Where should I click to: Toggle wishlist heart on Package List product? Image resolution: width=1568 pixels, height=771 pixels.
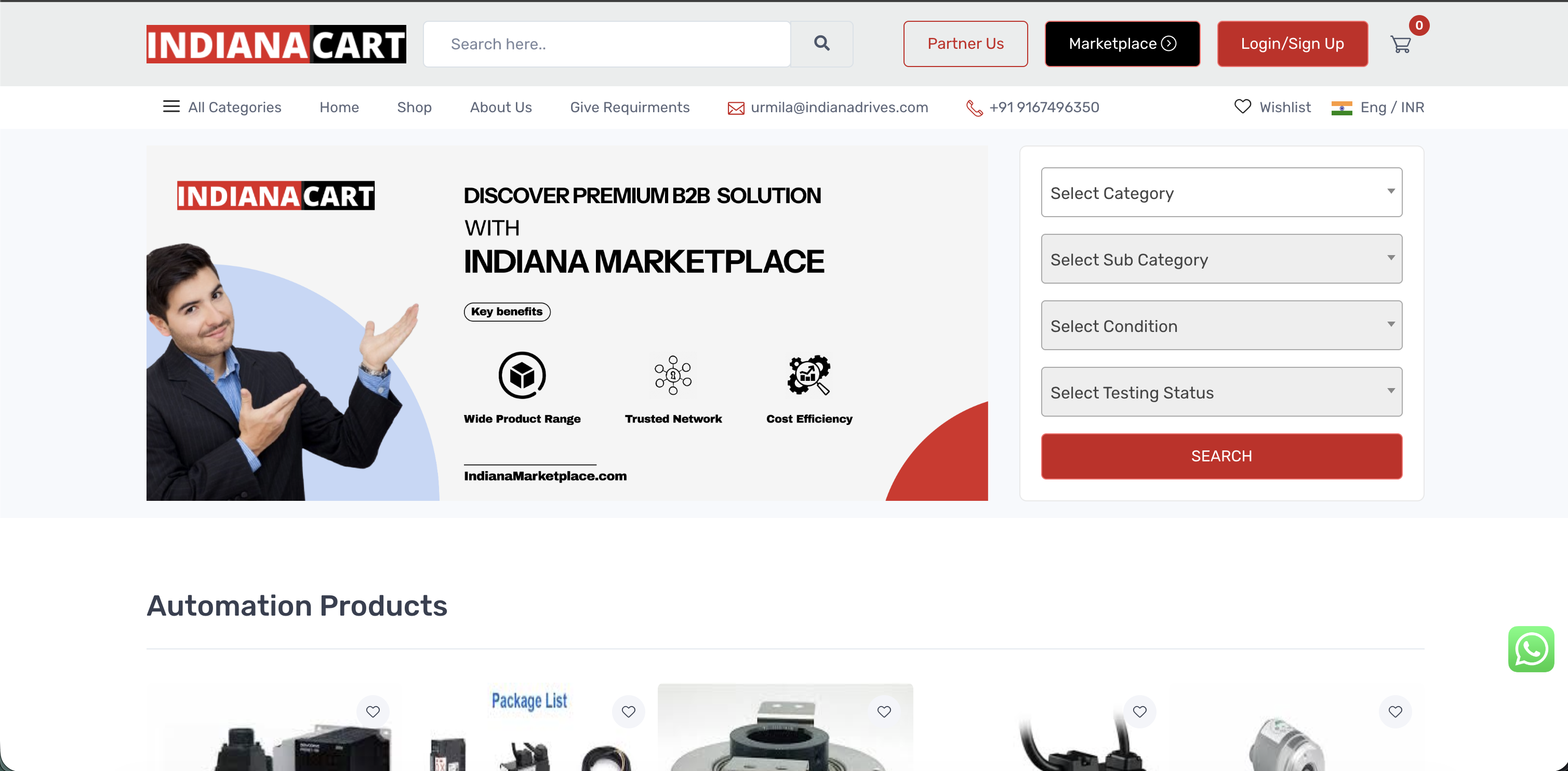(x=628, y=711)
